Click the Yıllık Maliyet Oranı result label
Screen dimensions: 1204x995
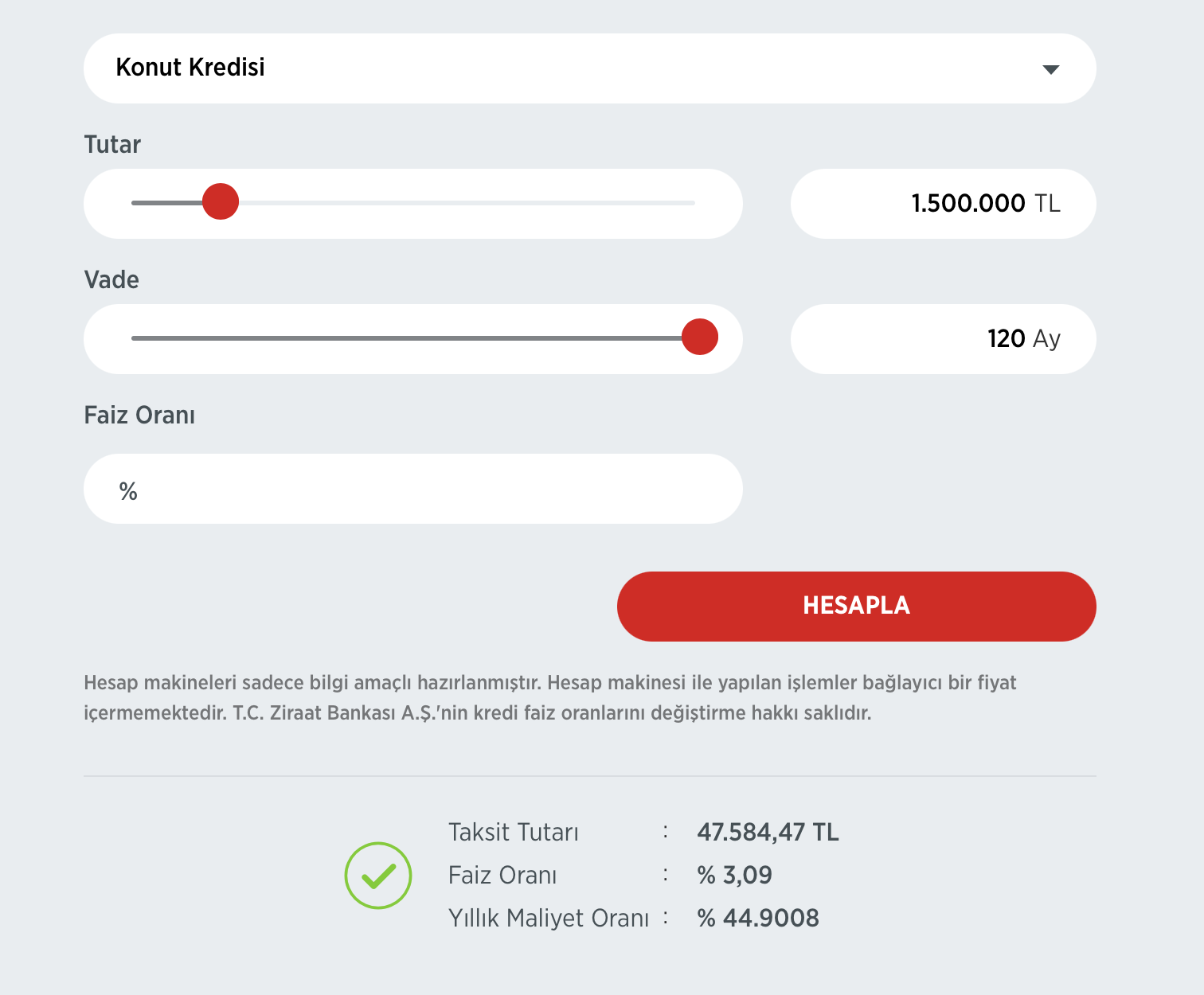[x=549, y=919]
